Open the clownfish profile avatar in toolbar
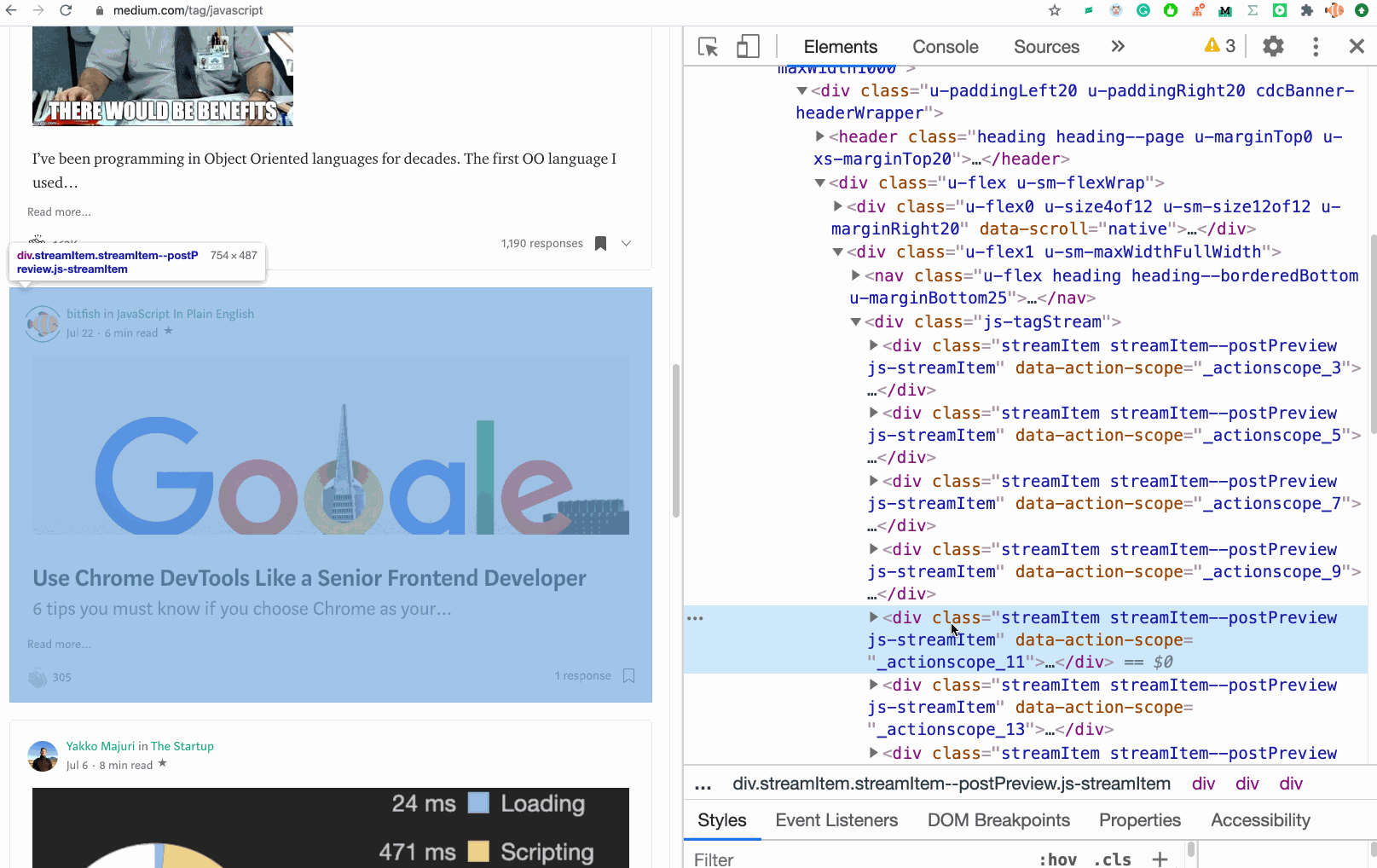Screen dimensions: 1377x868 tap(1334, 10)
